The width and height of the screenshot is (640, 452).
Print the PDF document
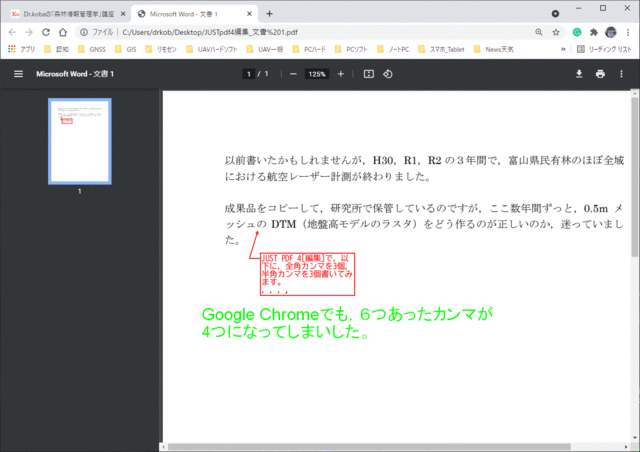[600, 74]
